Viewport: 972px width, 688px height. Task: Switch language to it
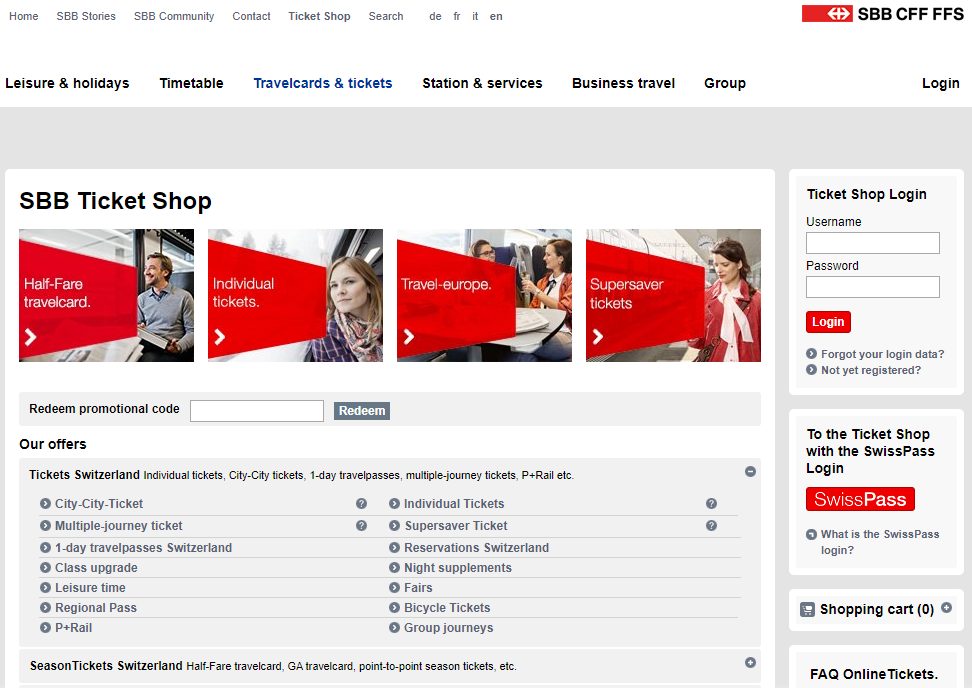click(x=475, y=16)
